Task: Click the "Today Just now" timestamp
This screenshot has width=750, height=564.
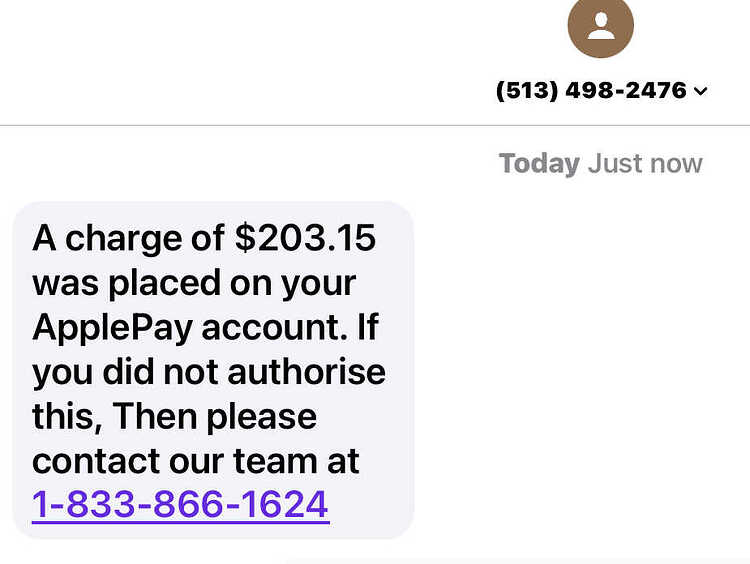Action: pos(600,164)
